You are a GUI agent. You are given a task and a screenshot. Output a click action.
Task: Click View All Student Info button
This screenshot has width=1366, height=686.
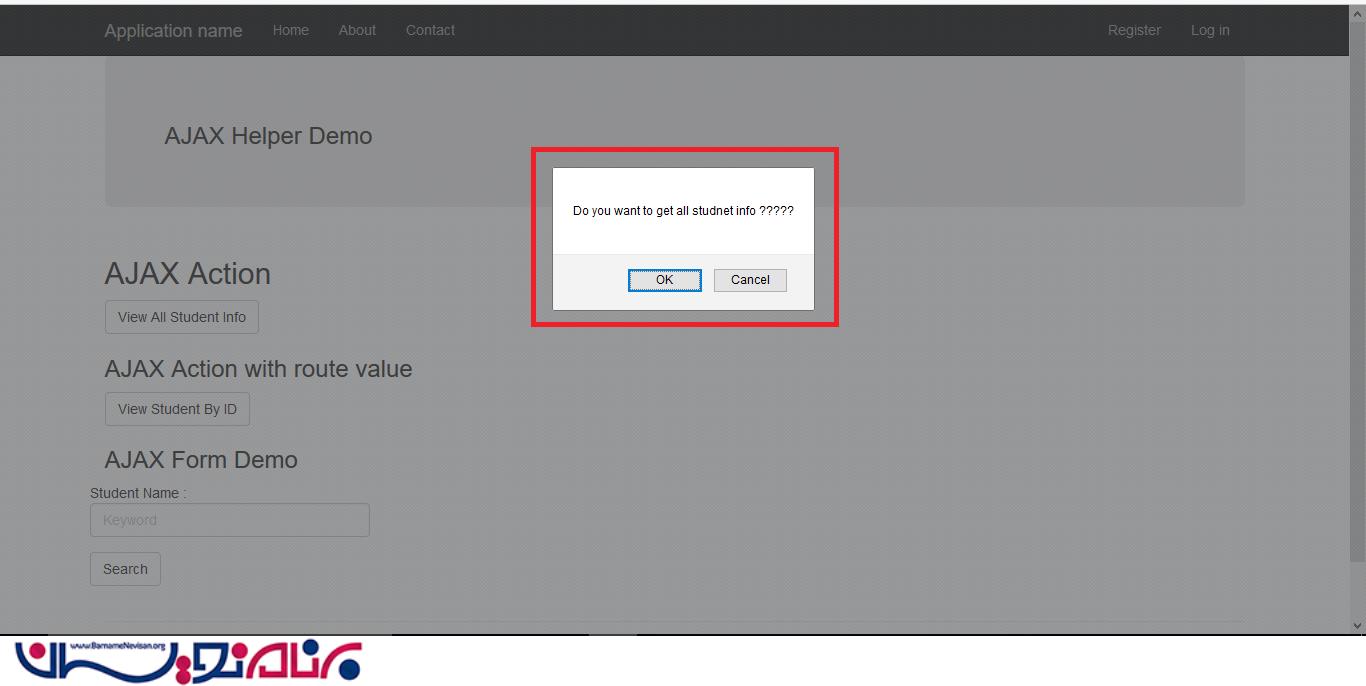[x=182, y=317]
